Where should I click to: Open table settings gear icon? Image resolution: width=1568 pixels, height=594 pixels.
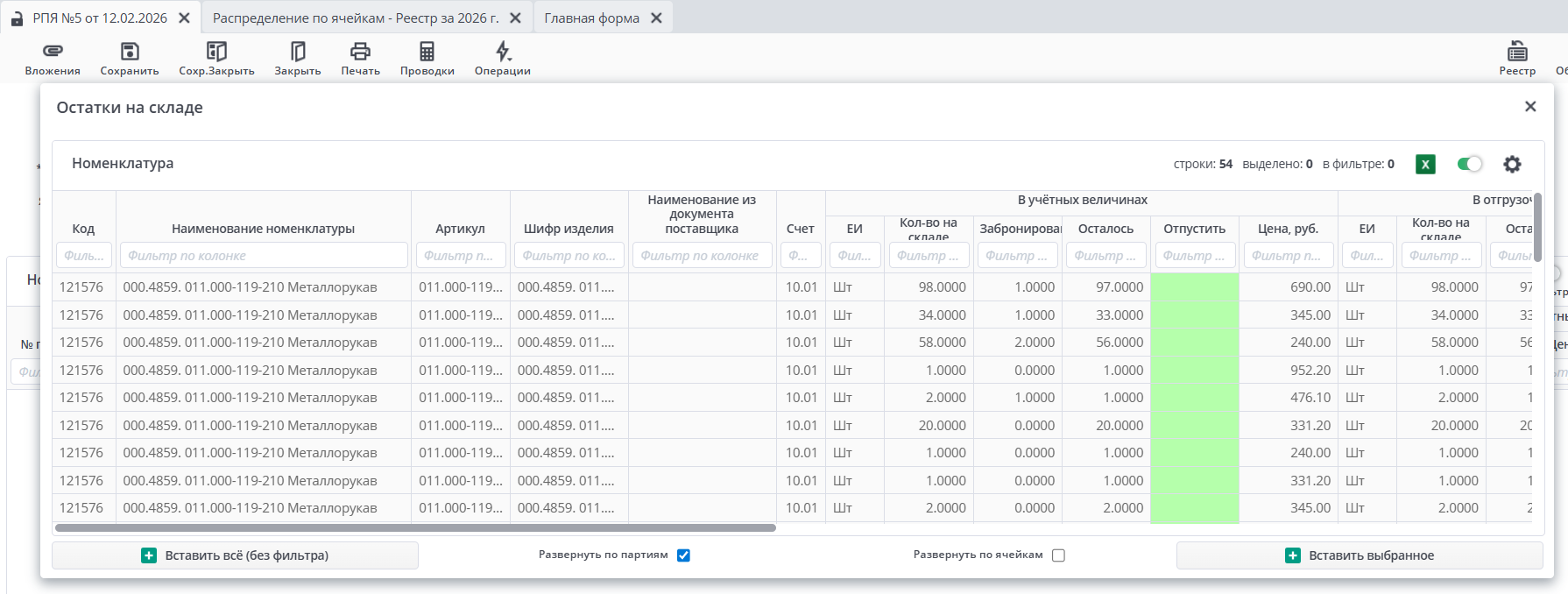click(x=1512, y=164)
